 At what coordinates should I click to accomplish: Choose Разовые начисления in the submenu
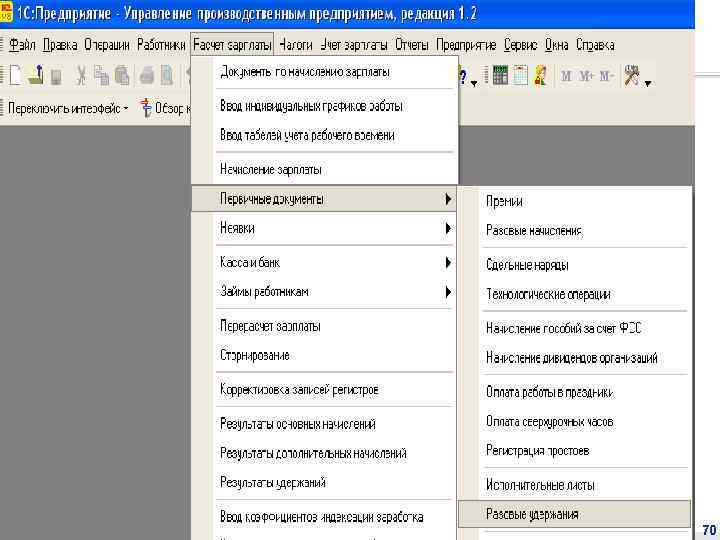[x=575, y=231]
